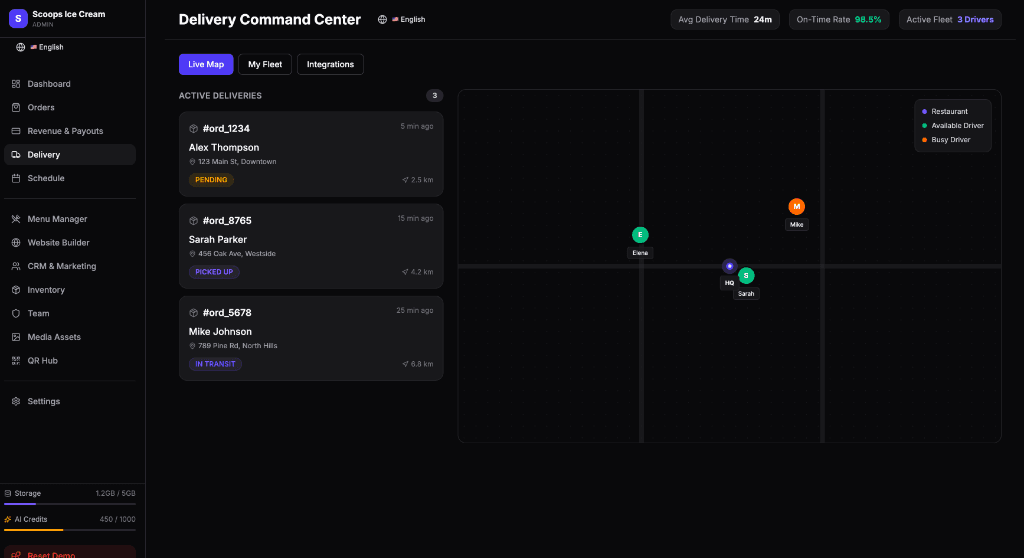Screen dimensions: 1024x558
Task: Click the Pending status badge on #ord_1234
Action: (x=211, y=180)
